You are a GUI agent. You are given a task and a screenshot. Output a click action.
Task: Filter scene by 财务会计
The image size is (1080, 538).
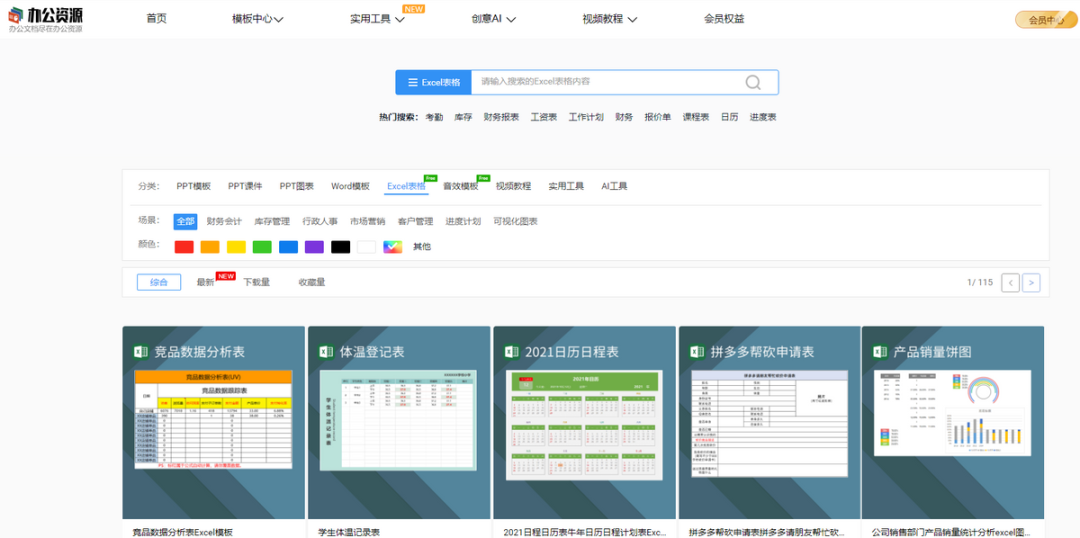click(224, 222)
